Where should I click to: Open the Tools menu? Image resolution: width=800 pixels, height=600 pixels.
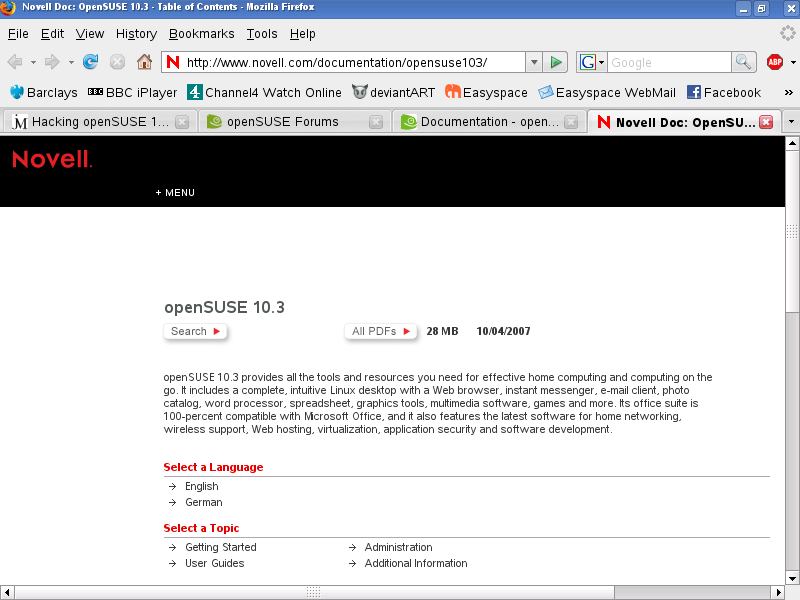pos(262,34)
